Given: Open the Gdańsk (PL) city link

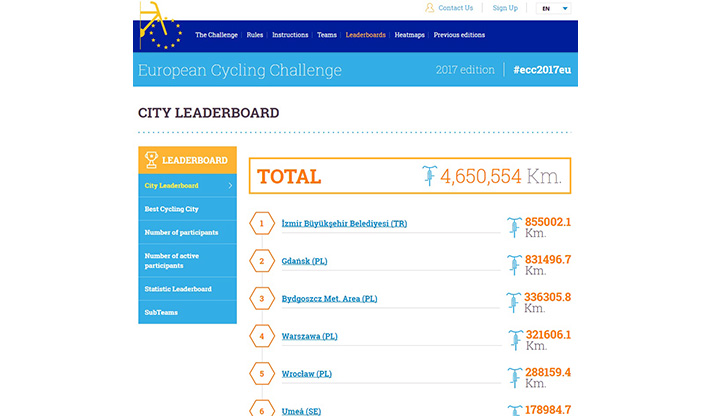Looking at the screenshot, I should 305,262.
